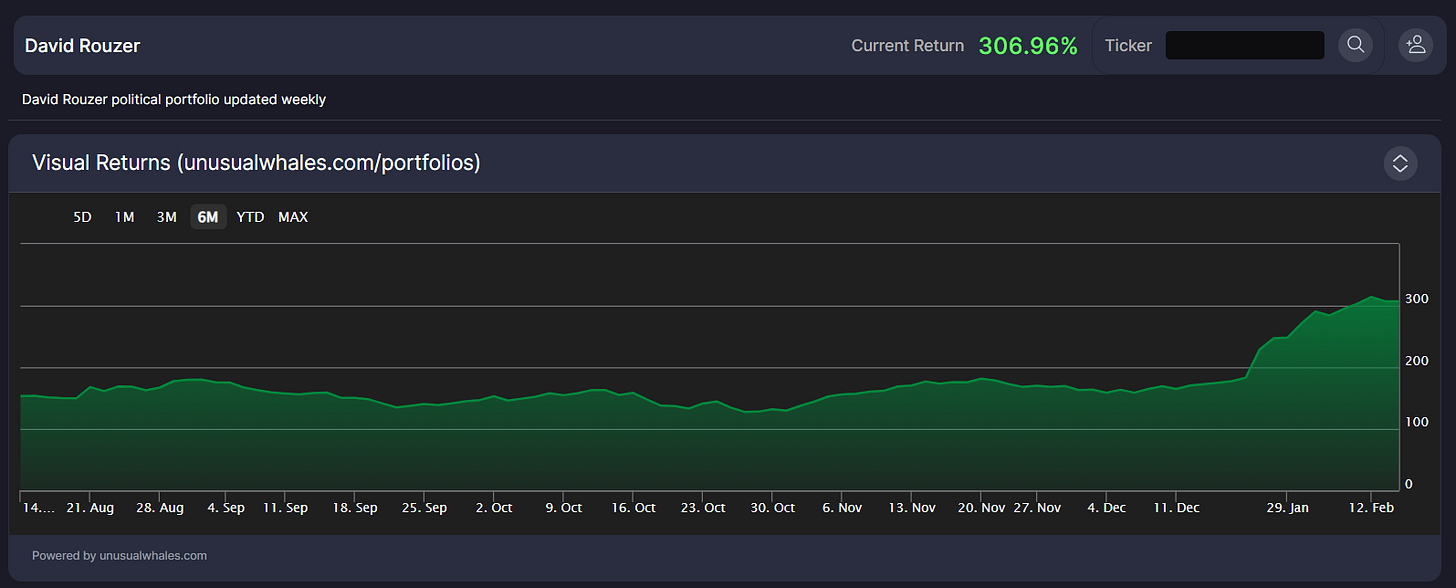Click the 300 y-axis value
The width and height of the screenshot is (1456, 588).
[1417, 299]
